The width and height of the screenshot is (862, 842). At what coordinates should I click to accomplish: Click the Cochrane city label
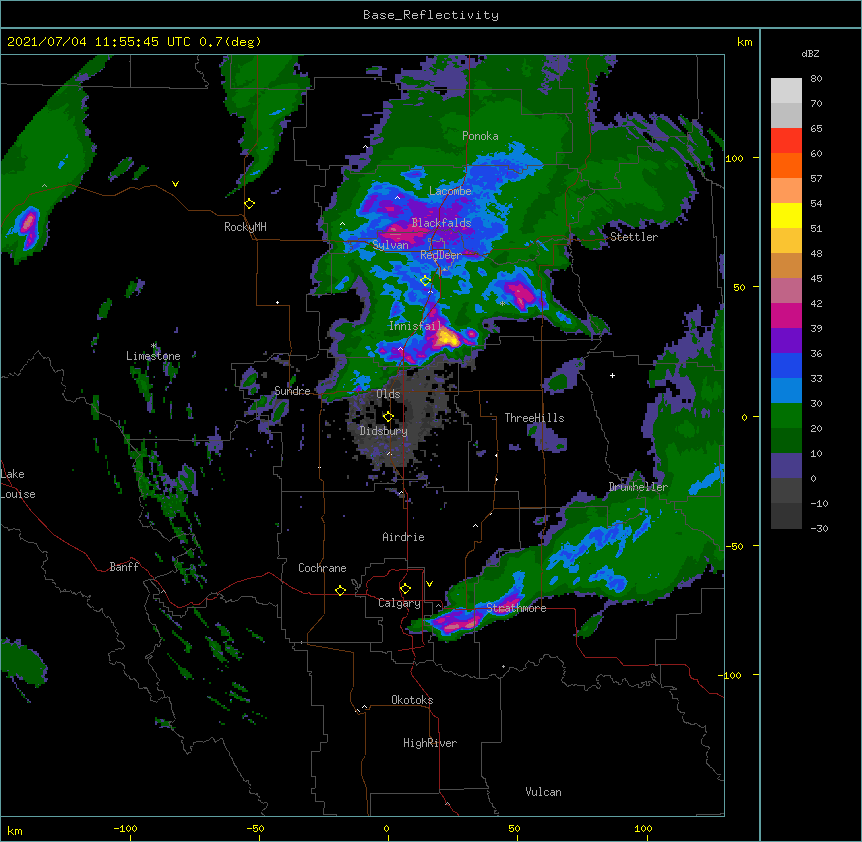(322, 568)
